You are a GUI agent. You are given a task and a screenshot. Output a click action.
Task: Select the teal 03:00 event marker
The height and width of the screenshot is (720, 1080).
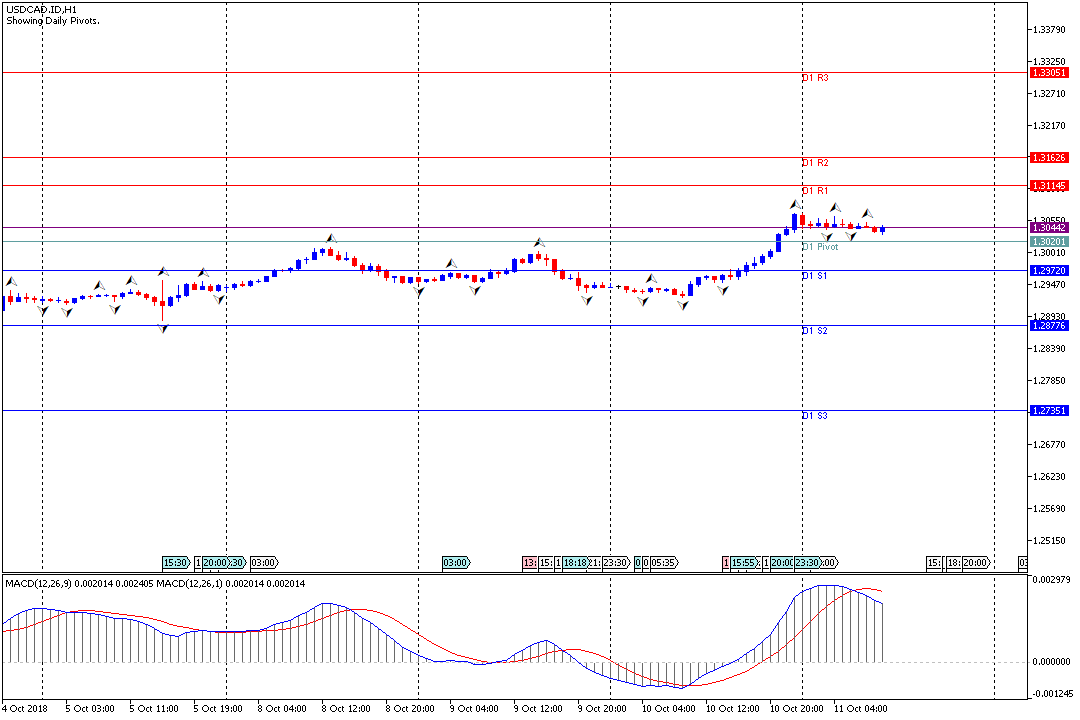coord(456,563)
